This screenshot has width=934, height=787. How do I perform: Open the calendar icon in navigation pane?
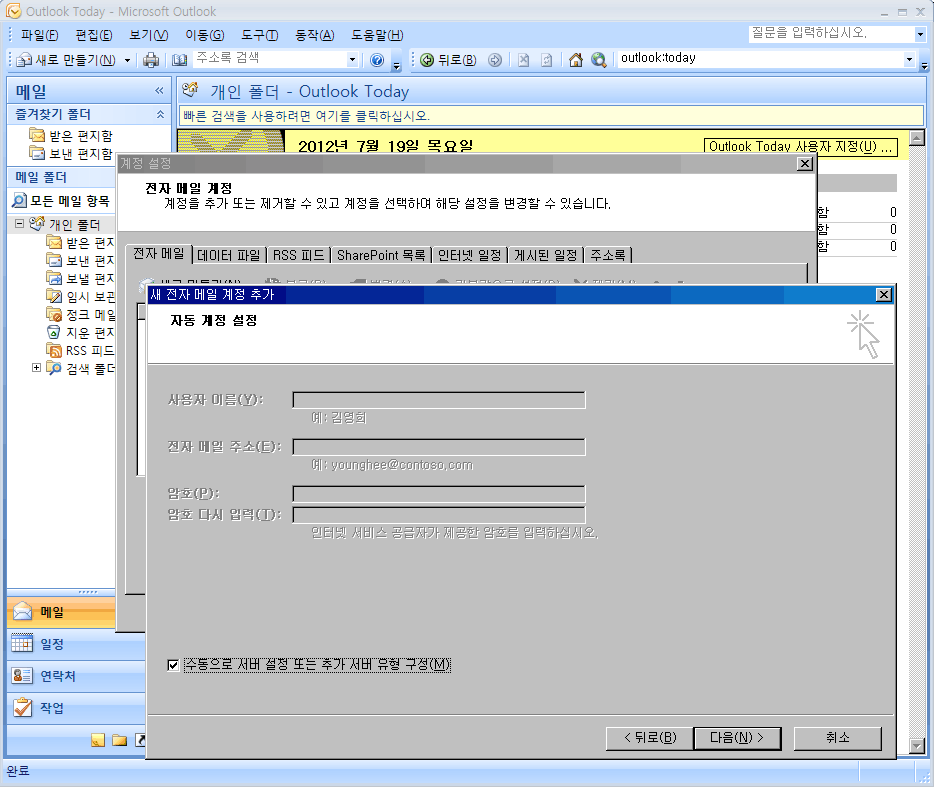tap(23, 643)
